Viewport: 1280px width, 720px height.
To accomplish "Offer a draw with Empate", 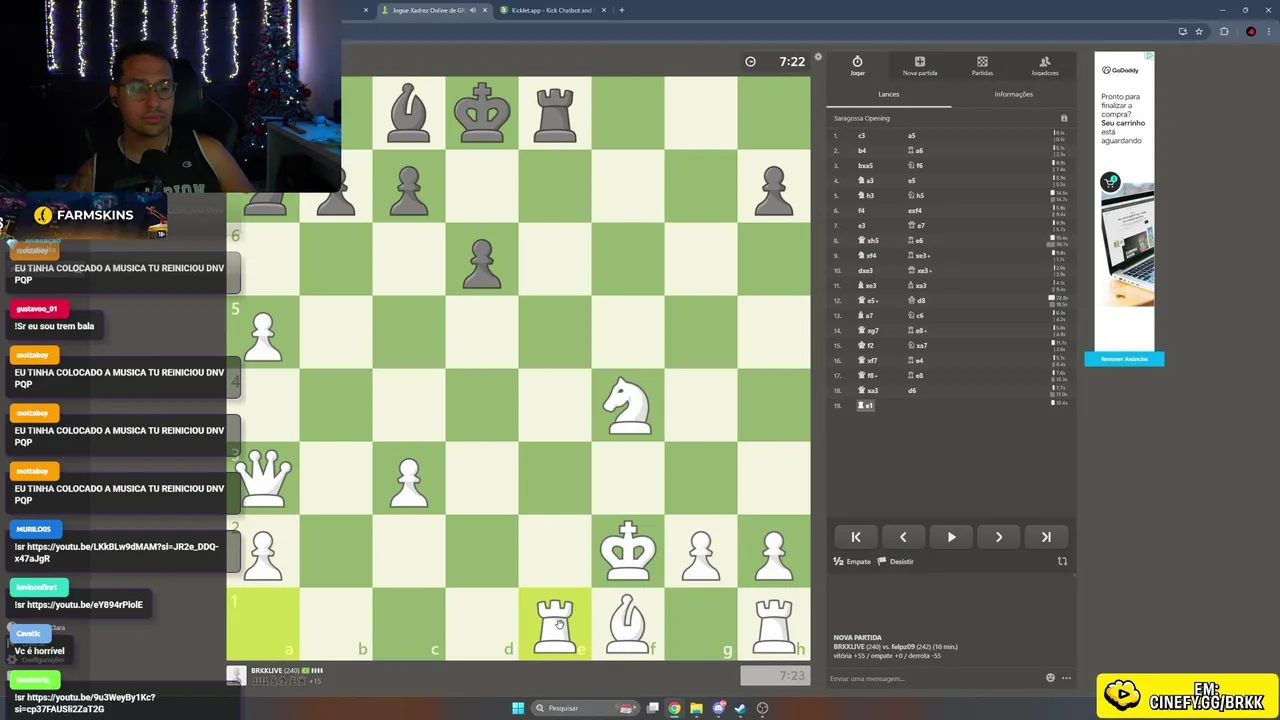I will coord(853,561).
